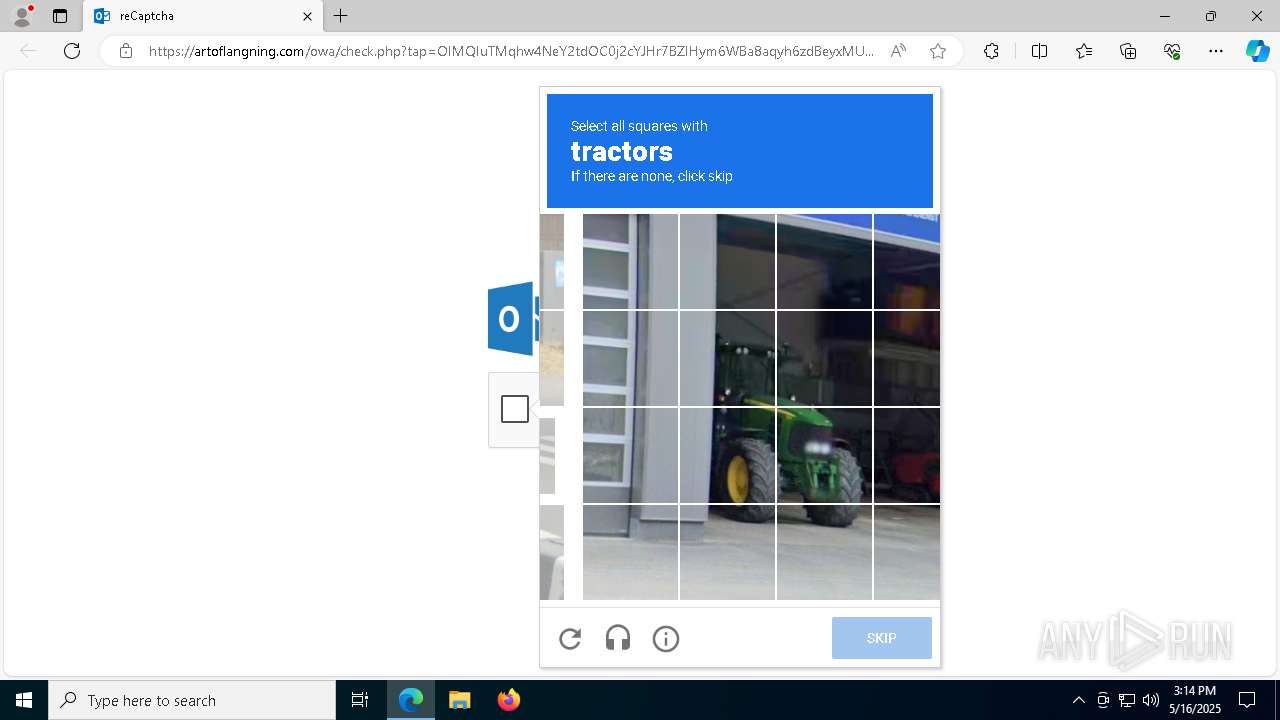The image size is (1280, 720).
Task: Open the notification center
Action: coord(1247,700)
